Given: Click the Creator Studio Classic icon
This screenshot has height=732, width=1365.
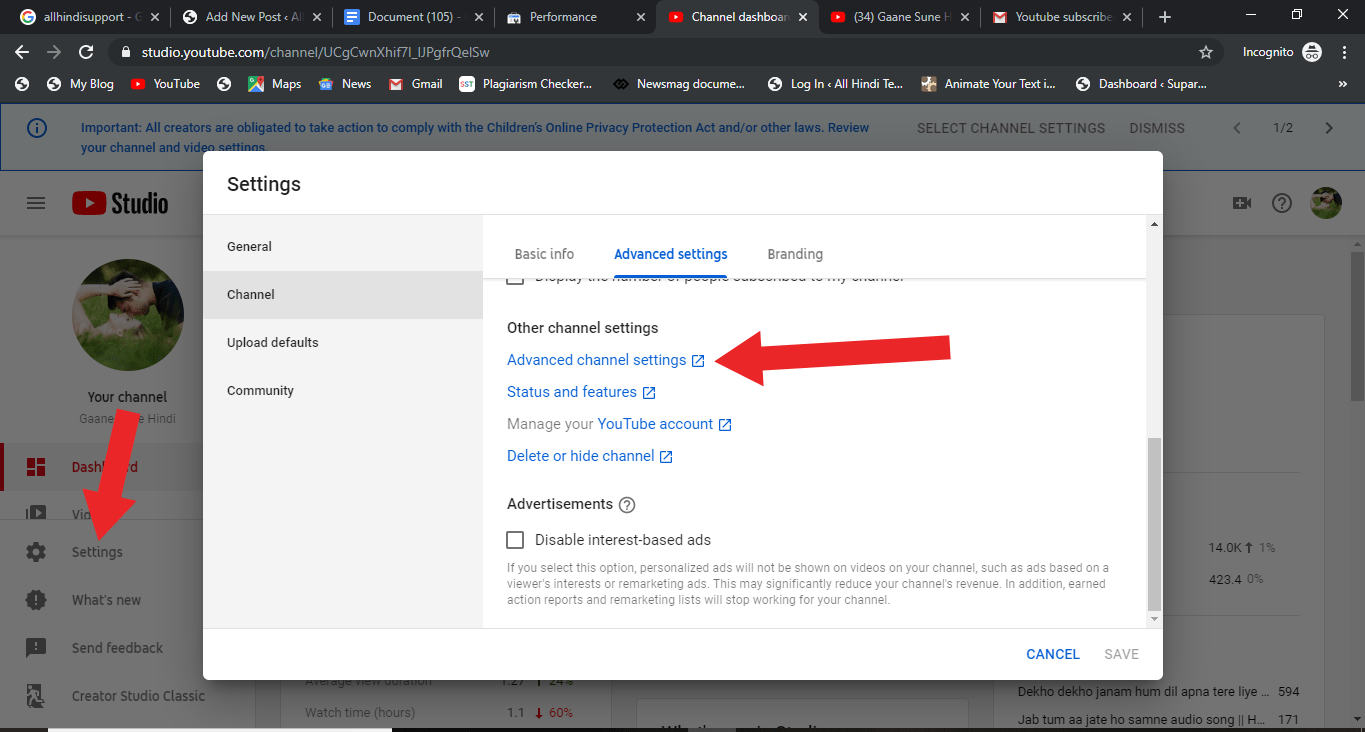Looking at the screenshot, I should (x=36, y=696).
